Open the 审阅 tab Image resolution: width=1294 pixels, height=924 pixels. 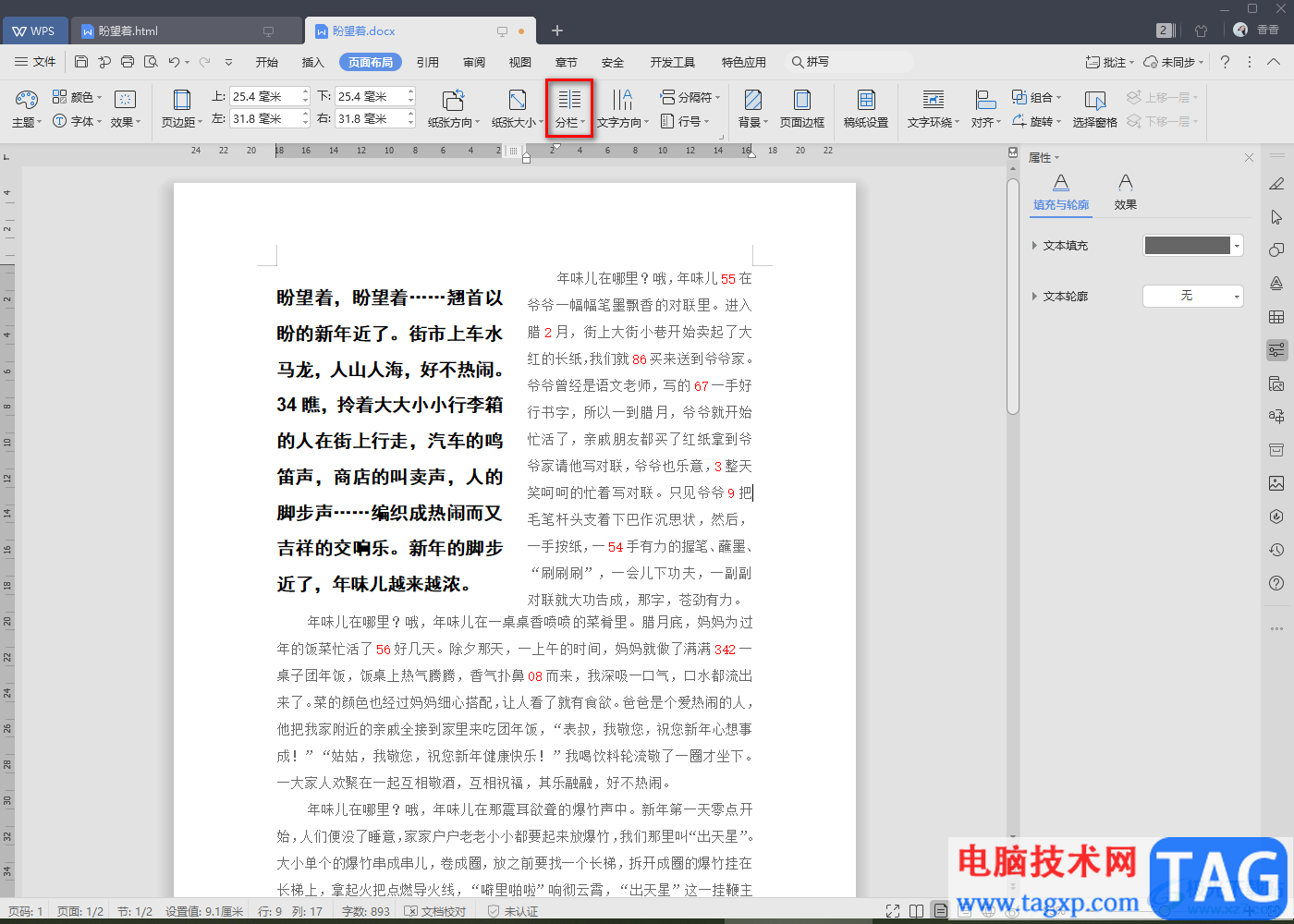click(474, 62)
